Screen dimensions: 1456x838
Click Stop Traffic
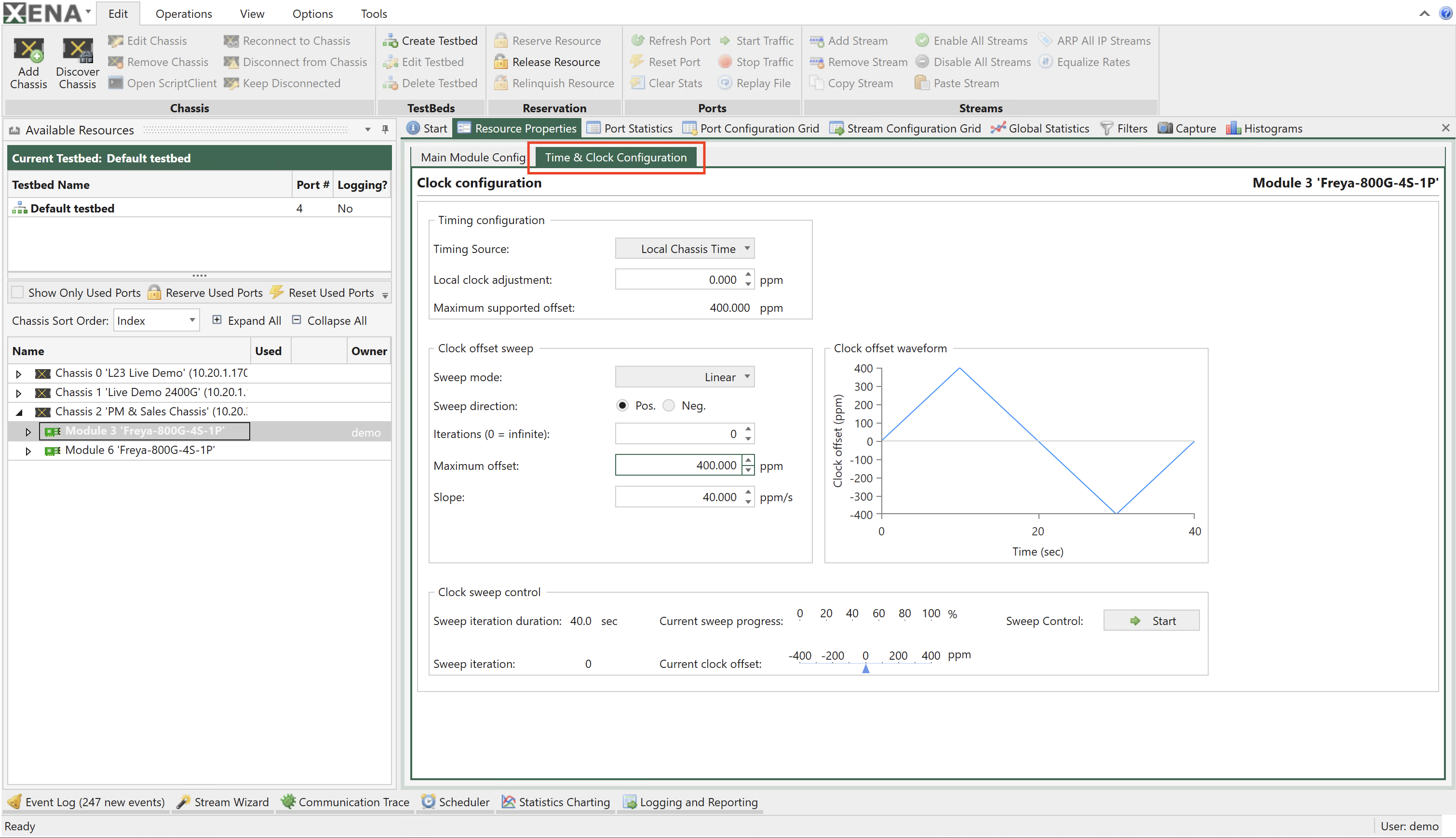(x=756, y=62)
